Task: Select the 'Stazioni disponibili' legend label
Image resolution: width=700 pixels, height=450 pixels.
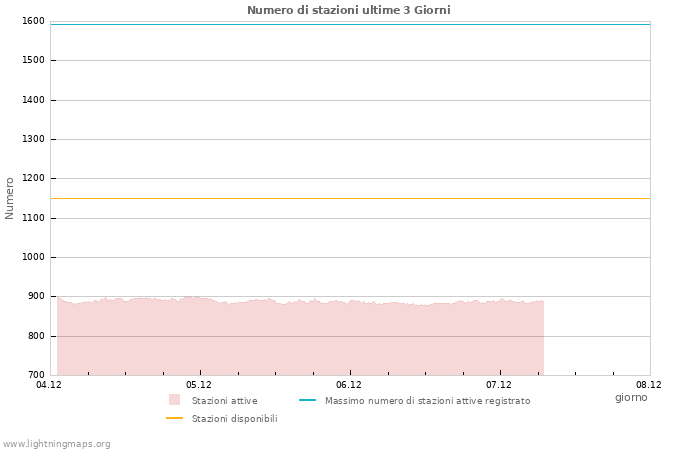Action: 234,419
